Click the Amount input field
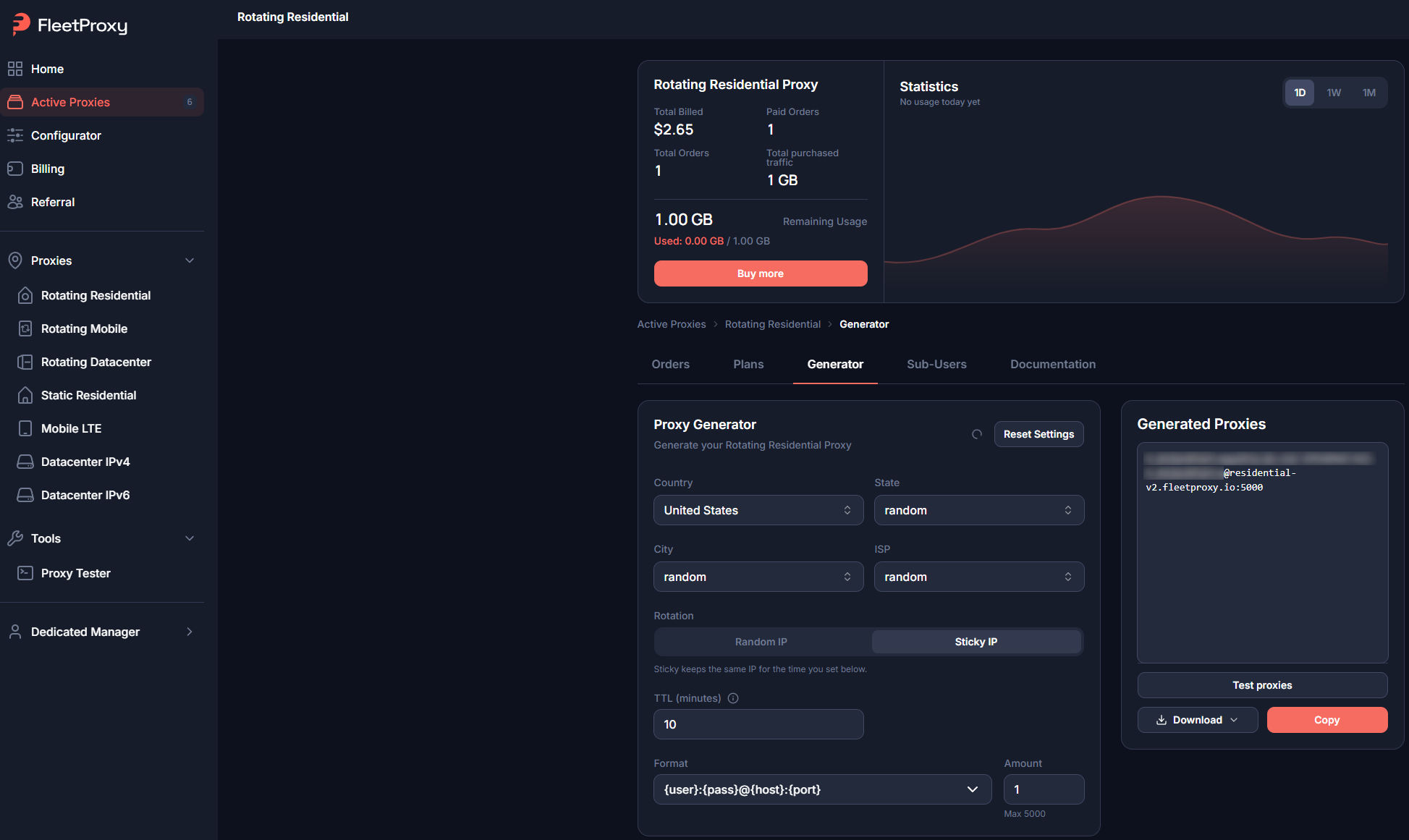Screen dimensions: 1409x840 pyautogui.click(x=1044, y=789)
